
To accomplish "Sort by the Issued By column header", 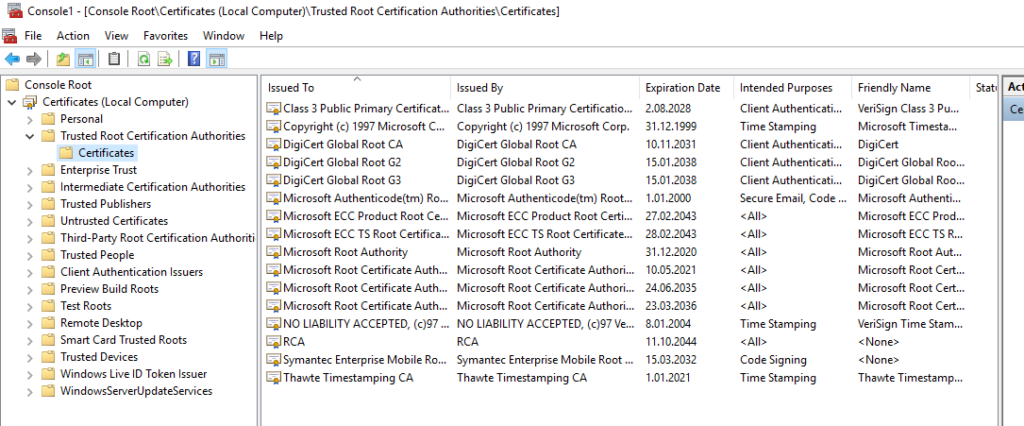I will [x=545, y=88].
